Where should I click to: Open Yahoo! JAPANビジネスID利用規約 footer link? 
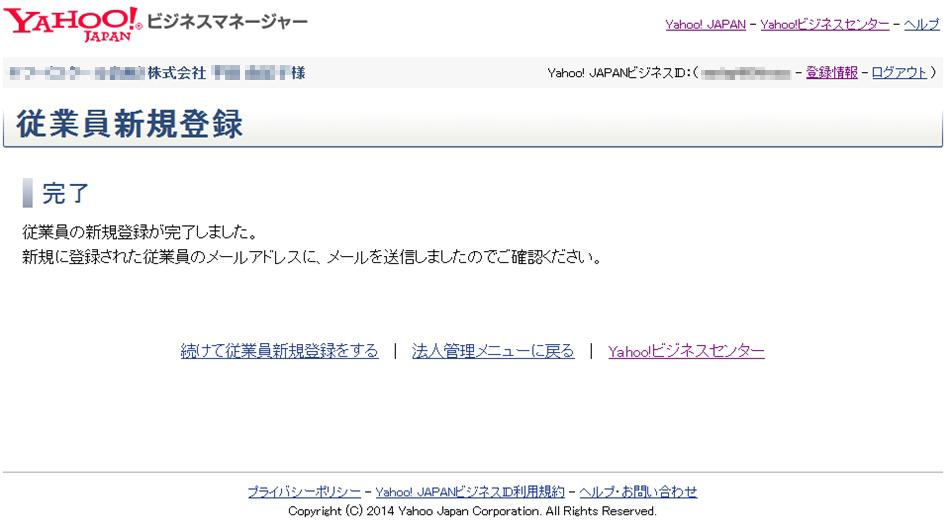(469, 492)
